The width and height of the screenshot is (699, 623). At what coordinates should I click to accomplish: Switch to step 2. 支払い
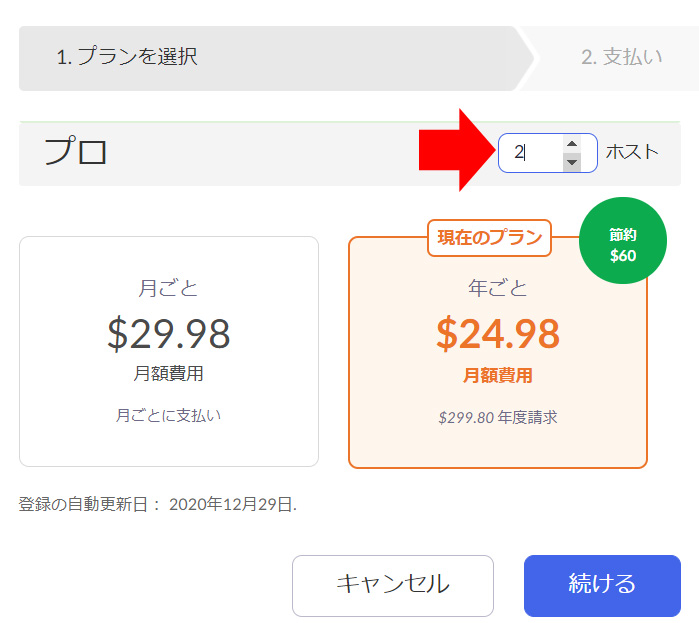[x=621, y=57]
